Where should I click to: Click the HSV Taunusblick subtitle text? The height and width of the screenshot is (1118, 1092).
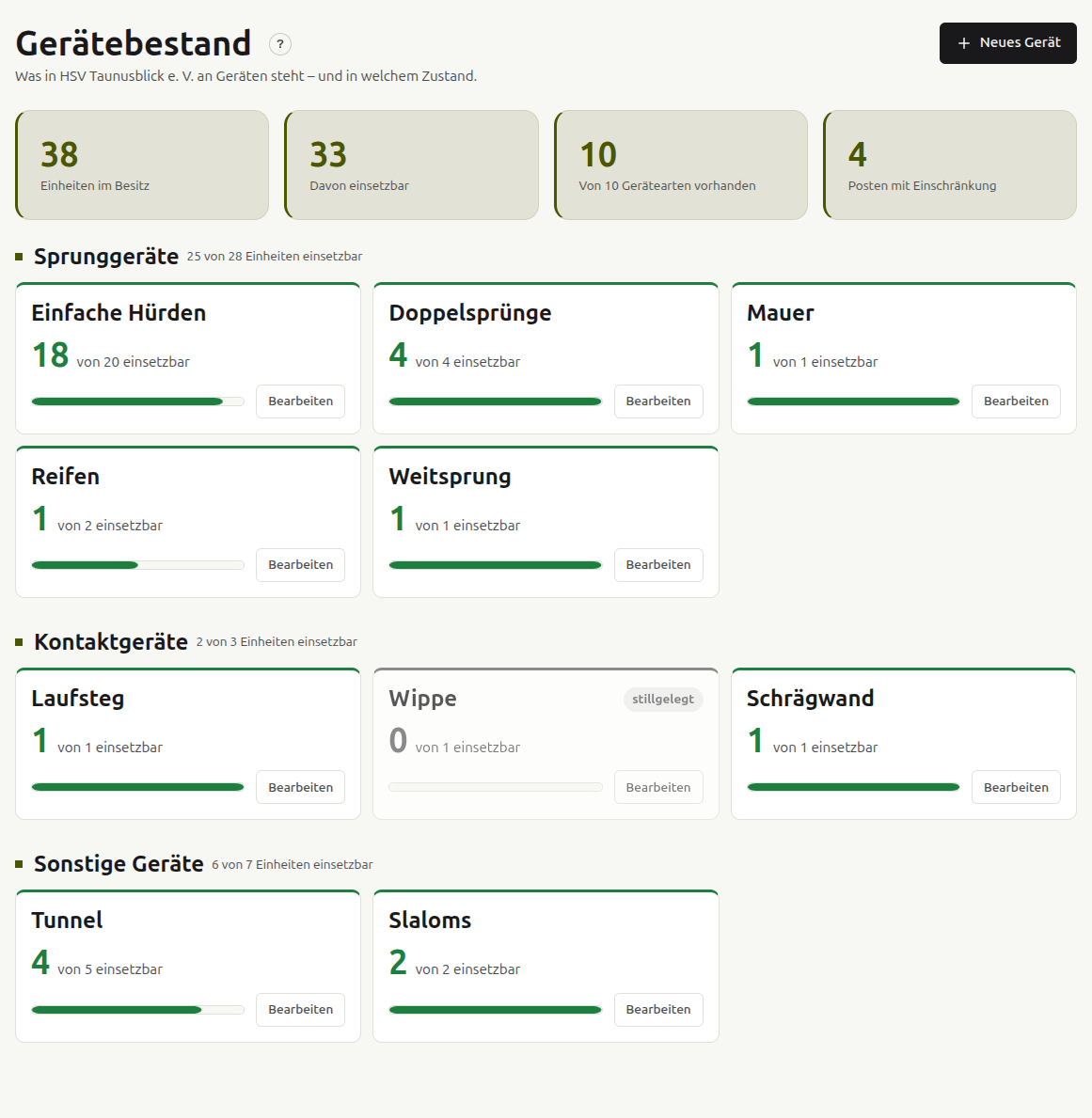point(246,76)
